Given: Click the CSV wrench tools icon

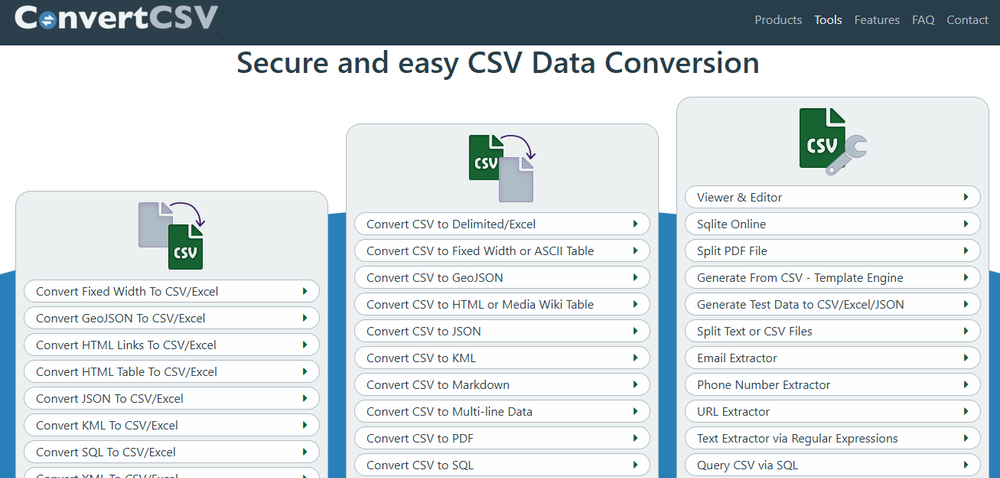Looking at the screenshot, I should (832, 141).
